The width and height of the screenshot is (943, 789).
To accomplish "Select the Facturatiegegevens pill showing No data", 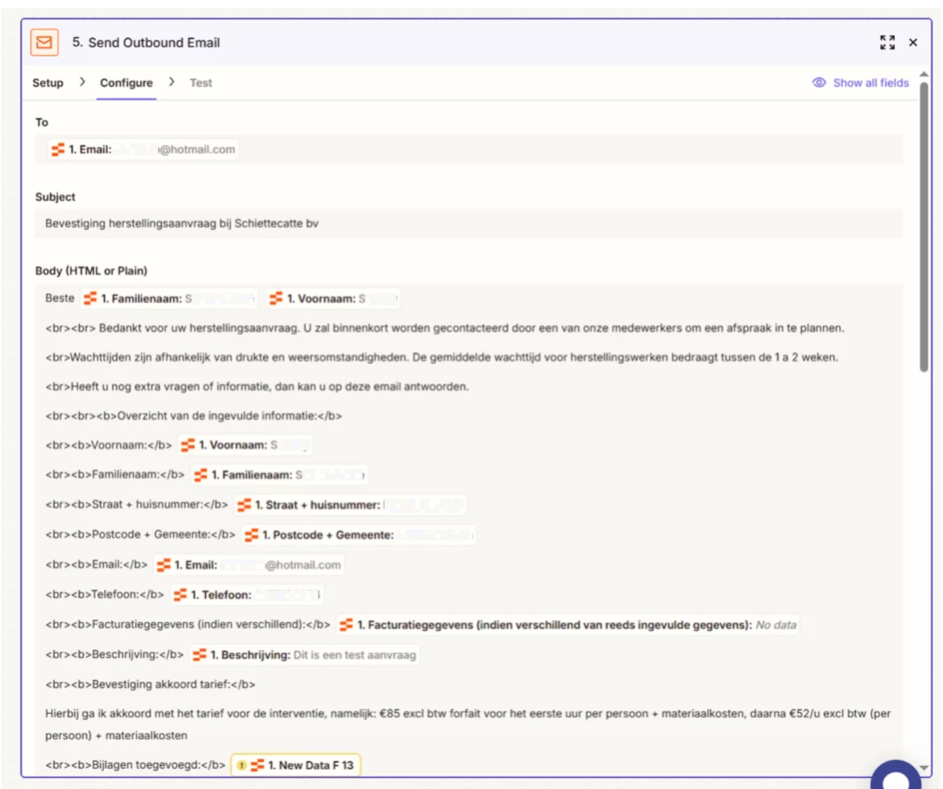I will click(568, 625).
